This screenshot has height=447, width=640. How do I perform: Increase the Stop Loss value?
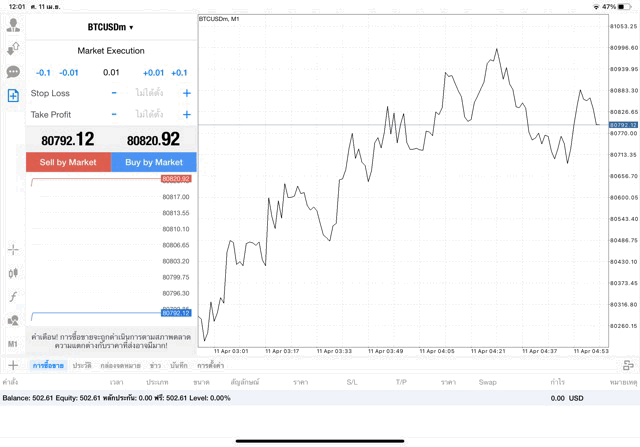(187, 93)
